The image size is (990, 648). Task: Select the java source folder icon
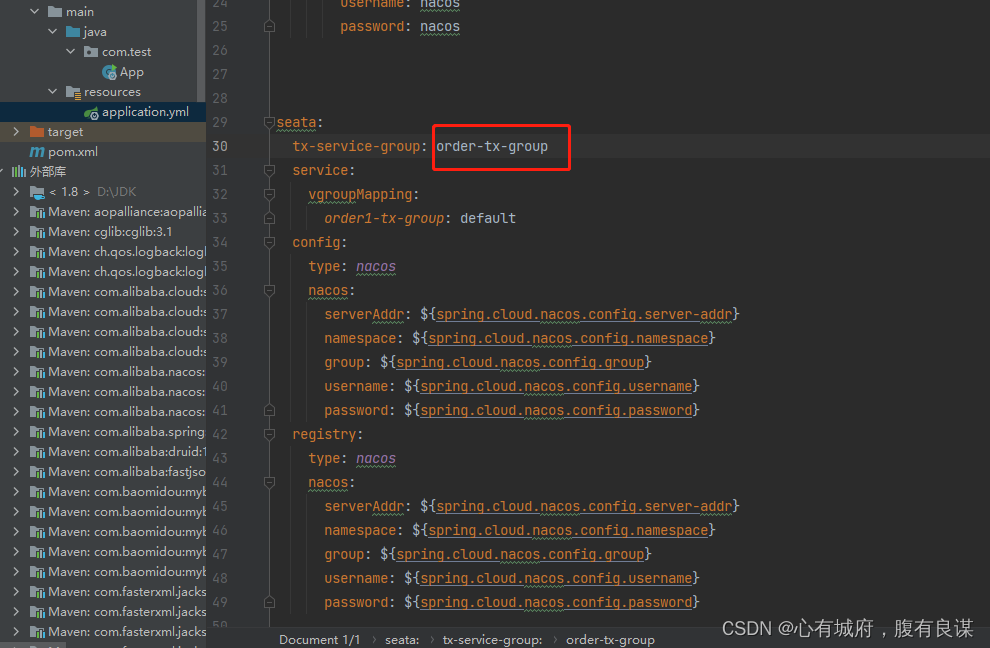73,32
